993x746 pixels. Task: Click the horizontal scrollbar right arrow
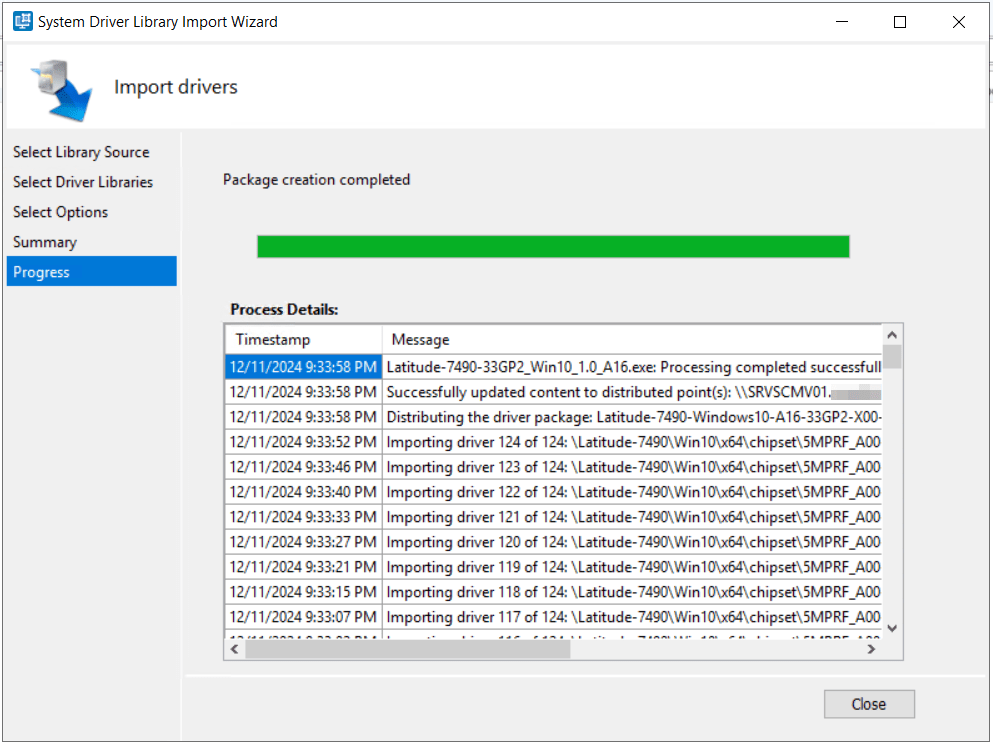871,649
